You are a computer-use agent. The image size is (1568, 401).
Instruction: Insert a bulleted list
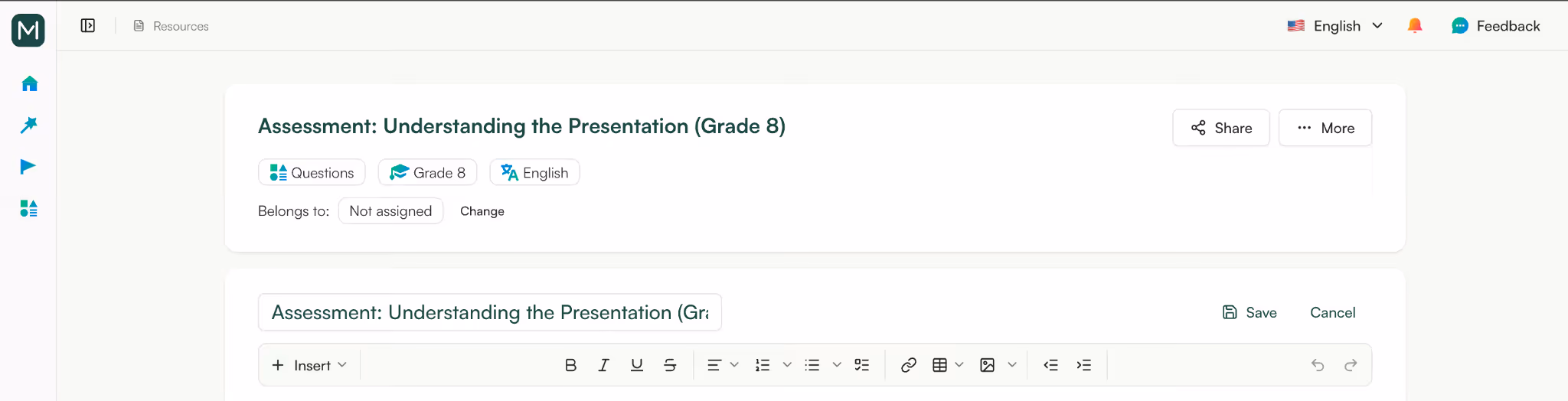[812, 365]
